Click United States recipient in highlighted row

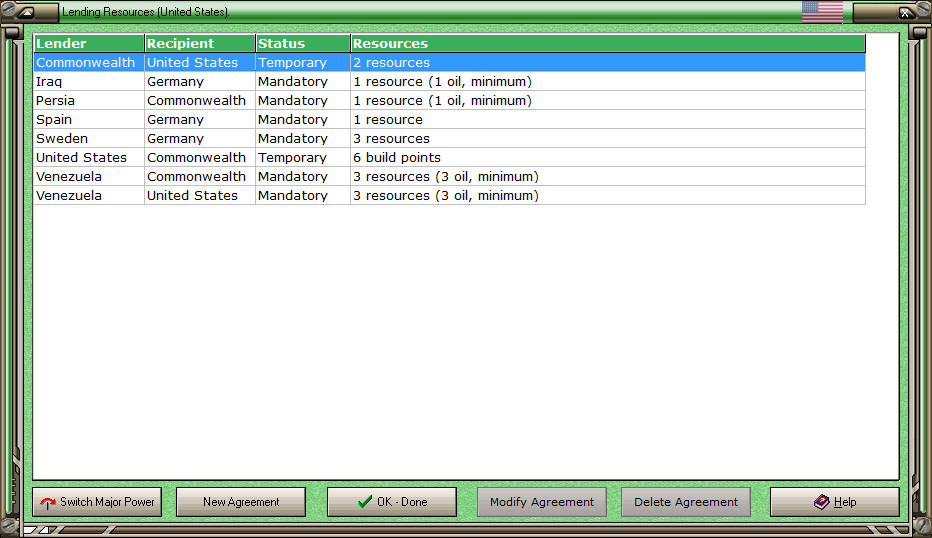click(200, 62)
